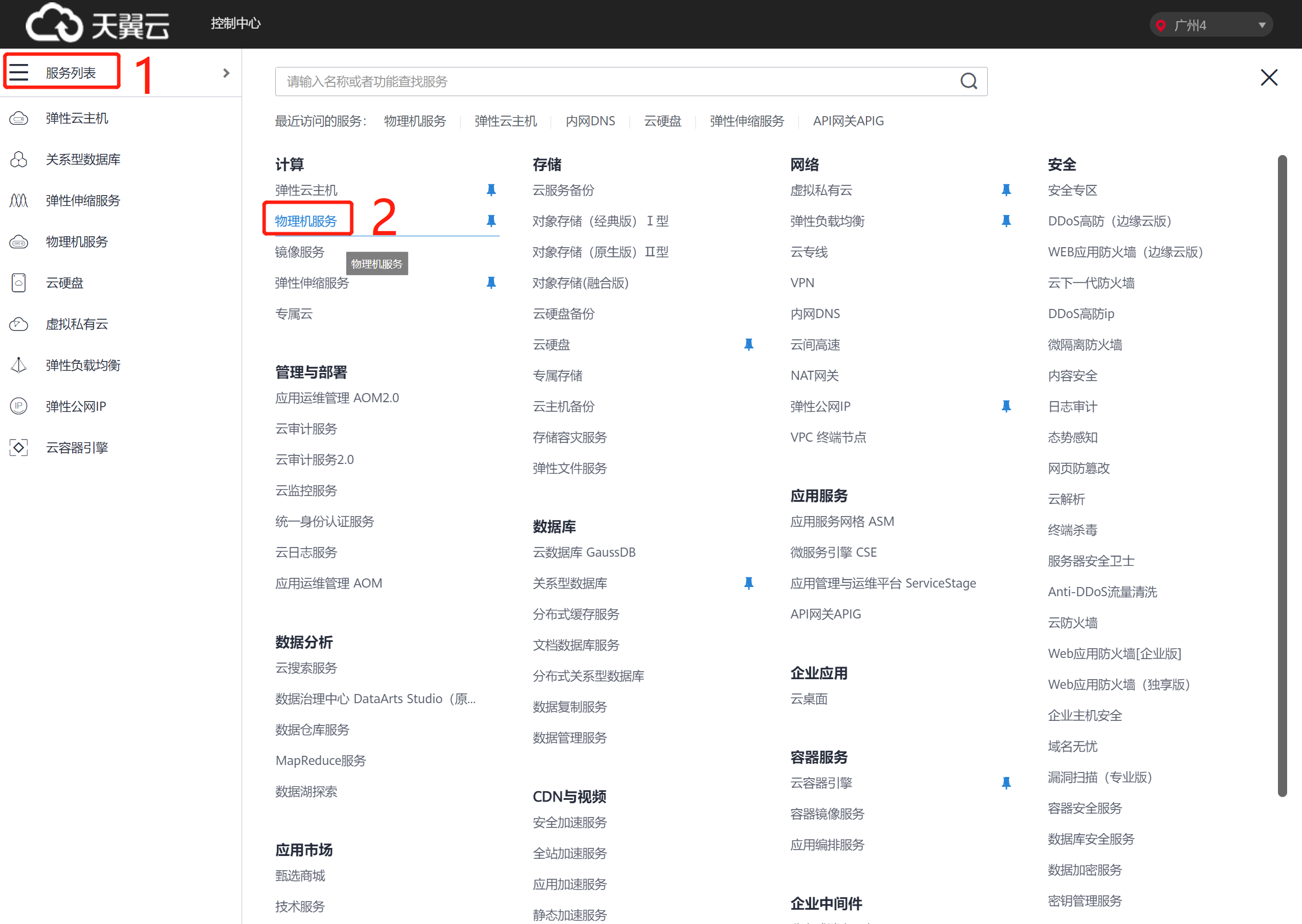This screenshot has height=924, width=1302.
Task: Click the 关系型数据库 sidebar icon
Action: point(19,159)
